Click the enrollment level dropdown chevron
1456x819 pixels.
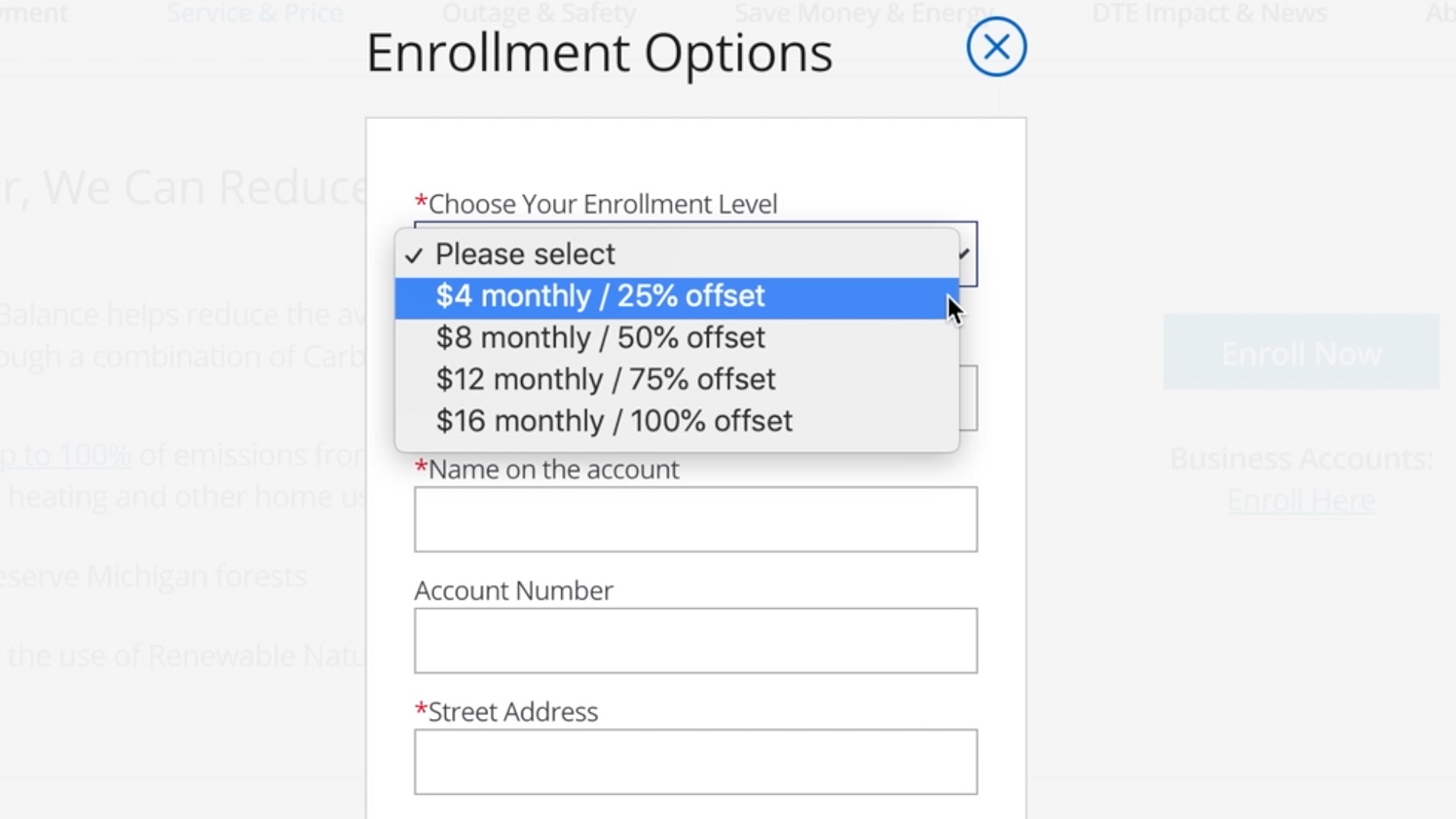(x=966, y=254)
